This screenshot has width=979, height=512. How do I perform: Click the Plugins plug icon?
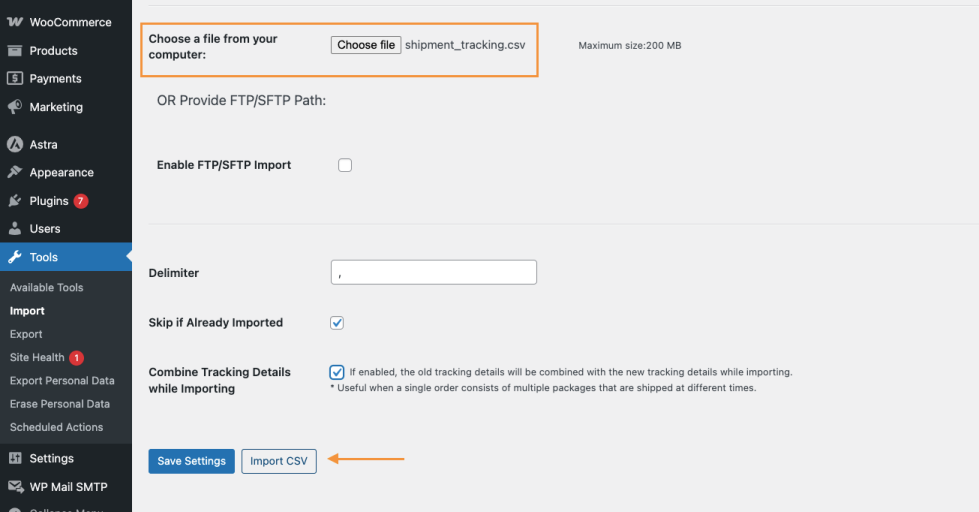pyautogui.click(x=15, y=201)
